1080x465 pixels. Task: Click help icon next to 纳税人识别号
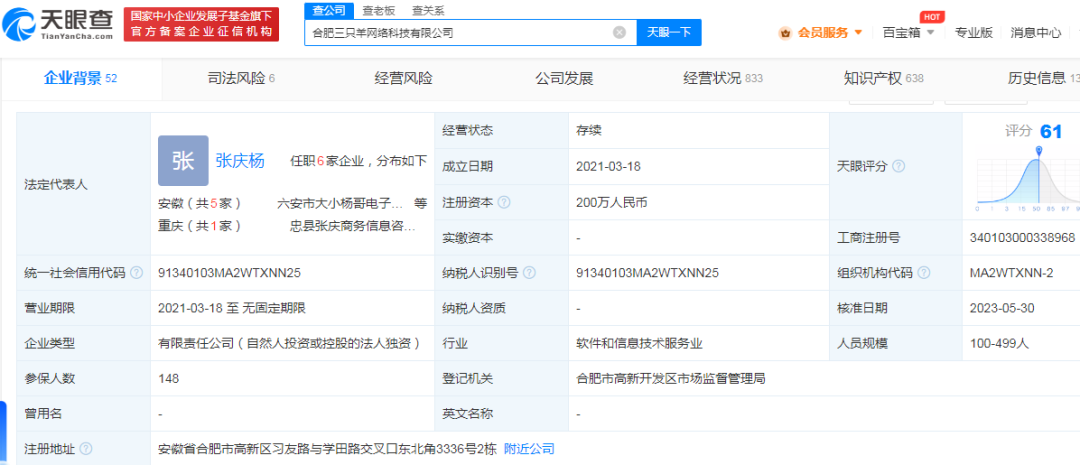(529, 273)
